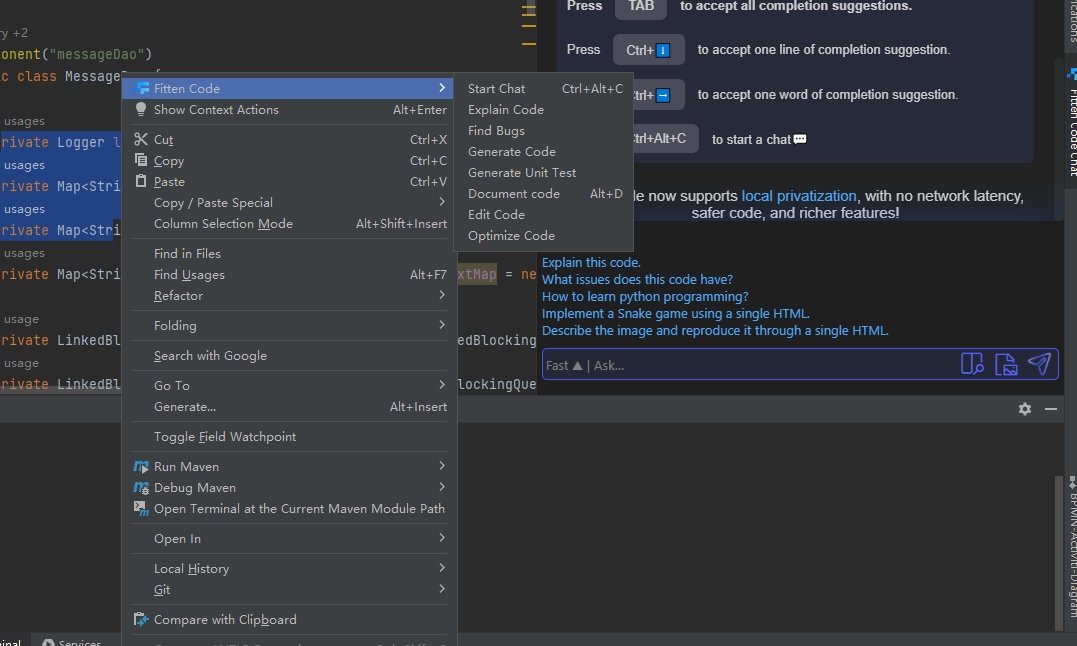Expand the Debug Maven submenu arrow
The image size is (1077, 646).
coord(442,487)
